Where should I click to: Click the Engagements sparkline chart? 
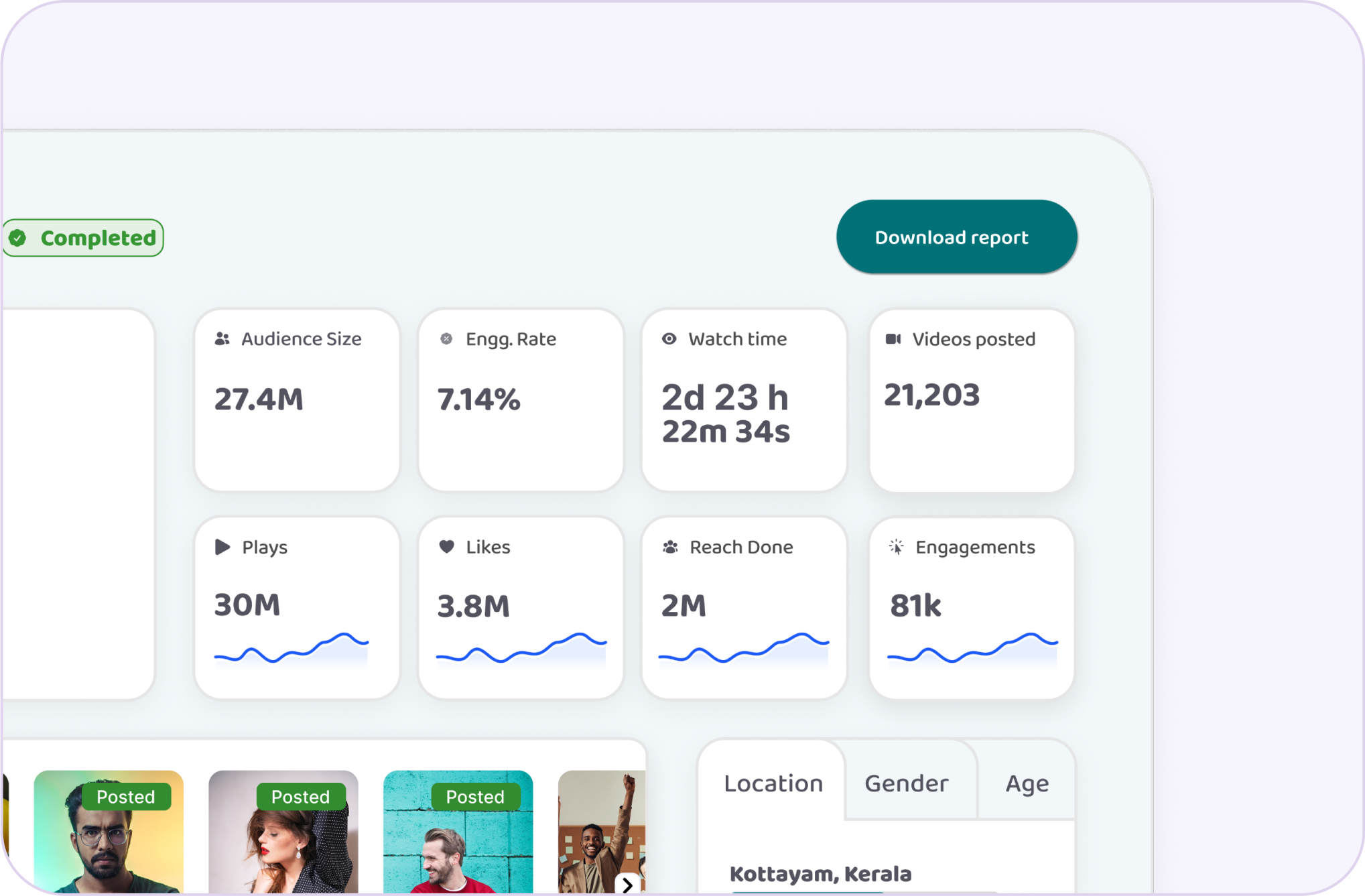pos(972,649)
